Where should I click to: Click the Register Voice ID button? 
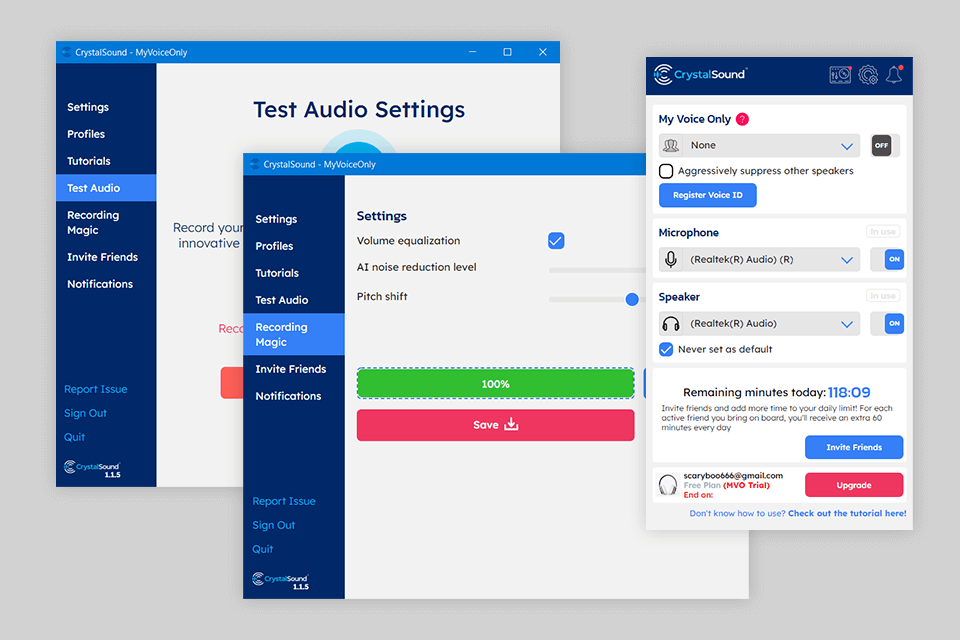point(708,195)
